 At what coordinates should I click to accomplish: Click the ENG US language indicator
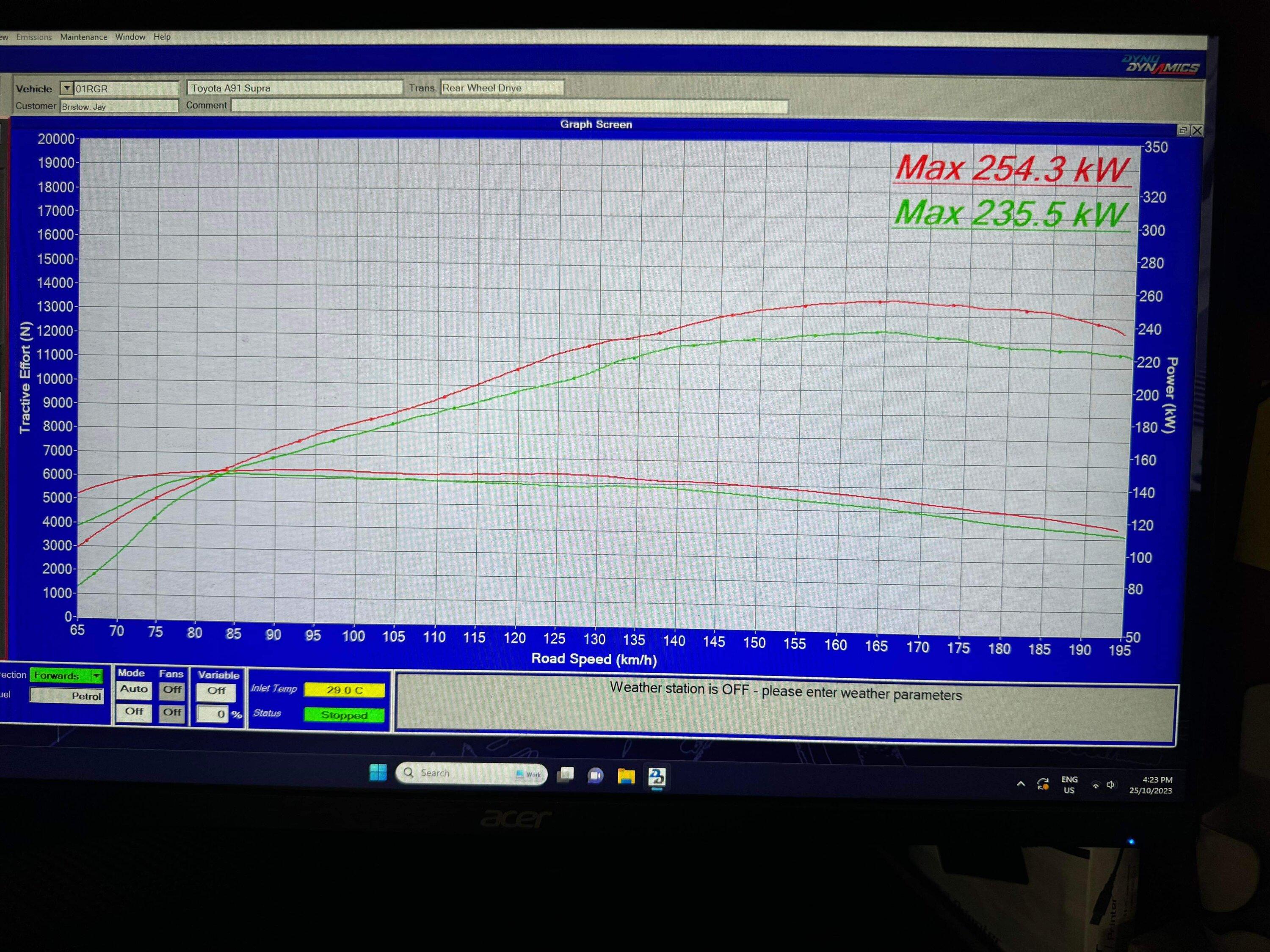[1069, 785]
